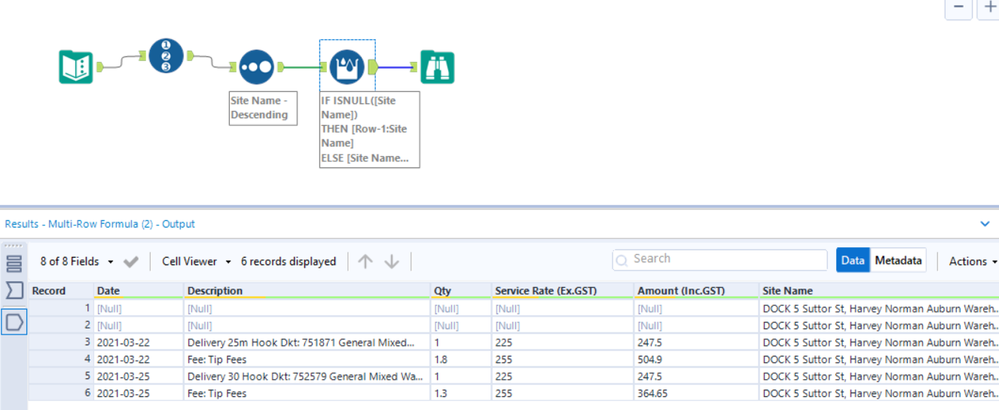Click the Qty column header
This screenshot has width=999, height=410.
461,291
